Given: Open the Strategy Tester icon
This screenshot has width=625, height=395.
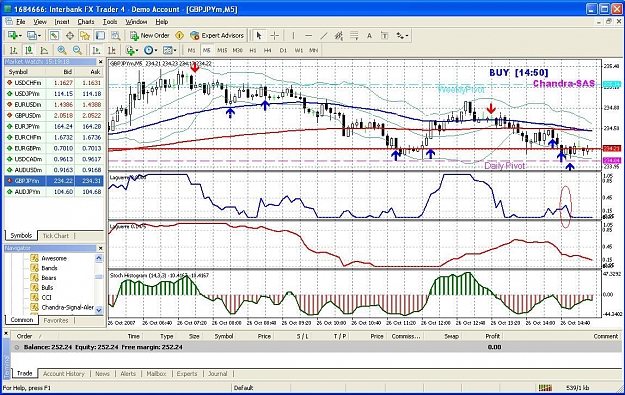Looking at the screenshot, I should click(x=116, y=35).
